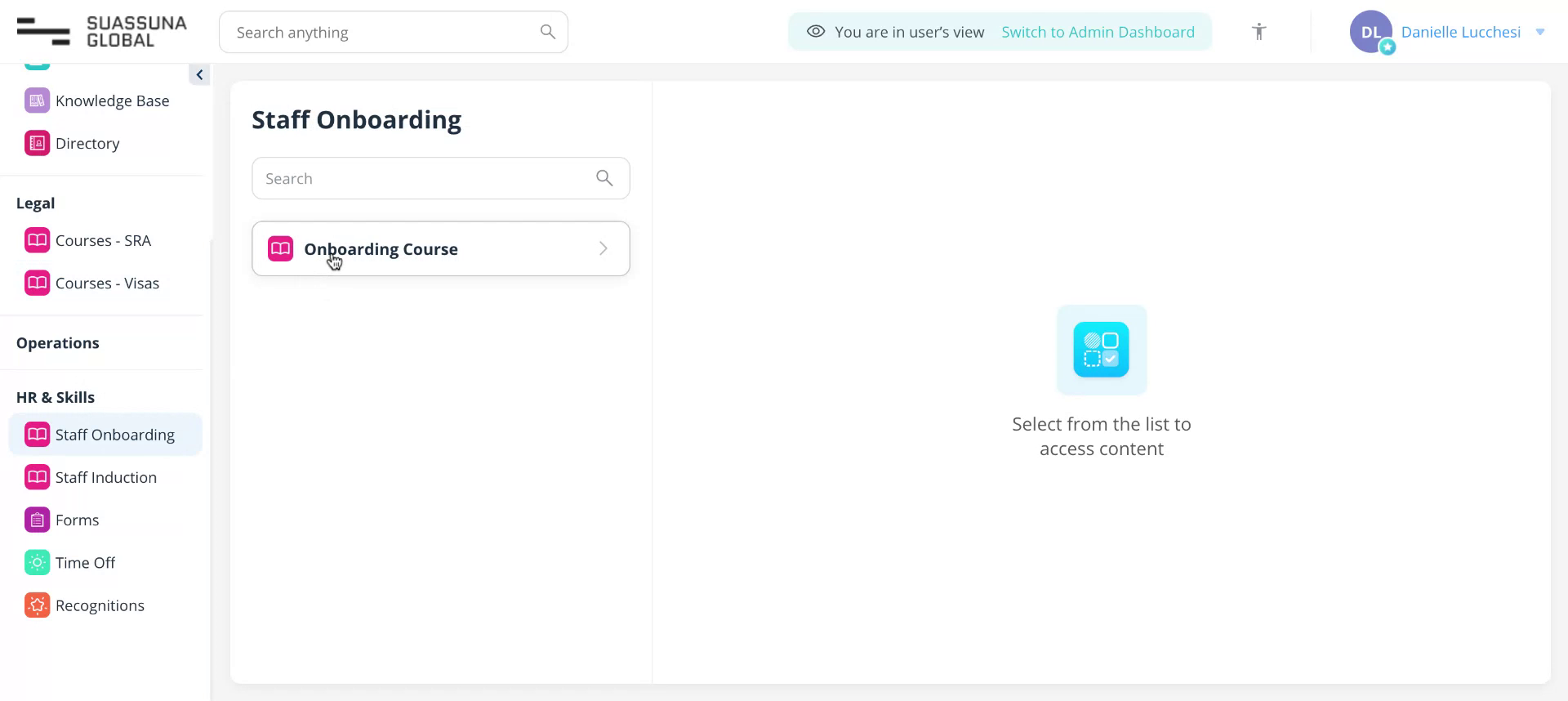Open the Onboarding Course item
This screenshot has height=701, width=1568.
441,248
